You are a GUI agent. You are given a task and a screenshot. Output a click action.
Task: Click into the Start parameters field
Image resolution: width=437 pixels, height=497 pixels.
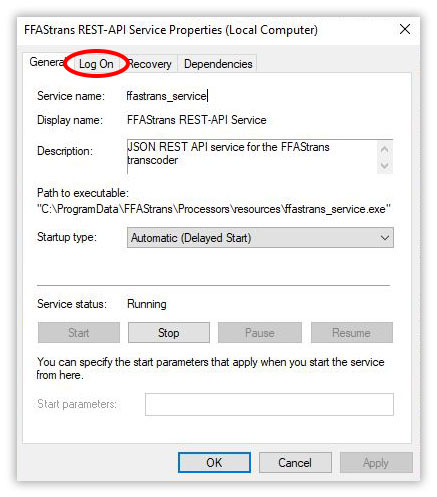[269, 404]
